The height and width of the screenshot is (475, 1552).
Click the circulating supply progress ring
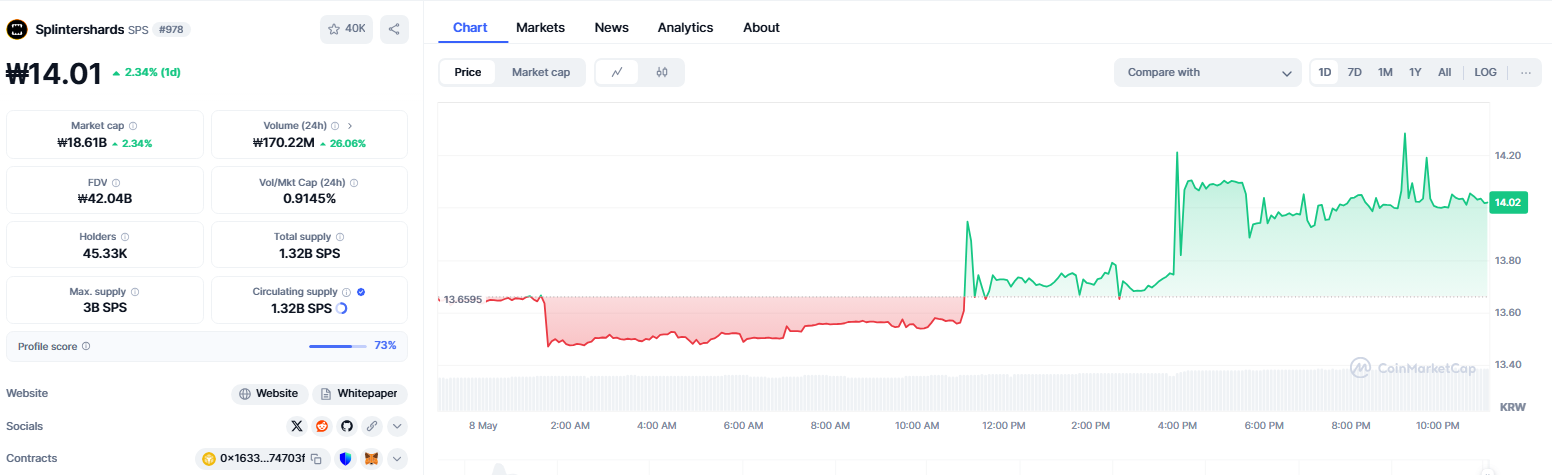click(x=342, y=308)
